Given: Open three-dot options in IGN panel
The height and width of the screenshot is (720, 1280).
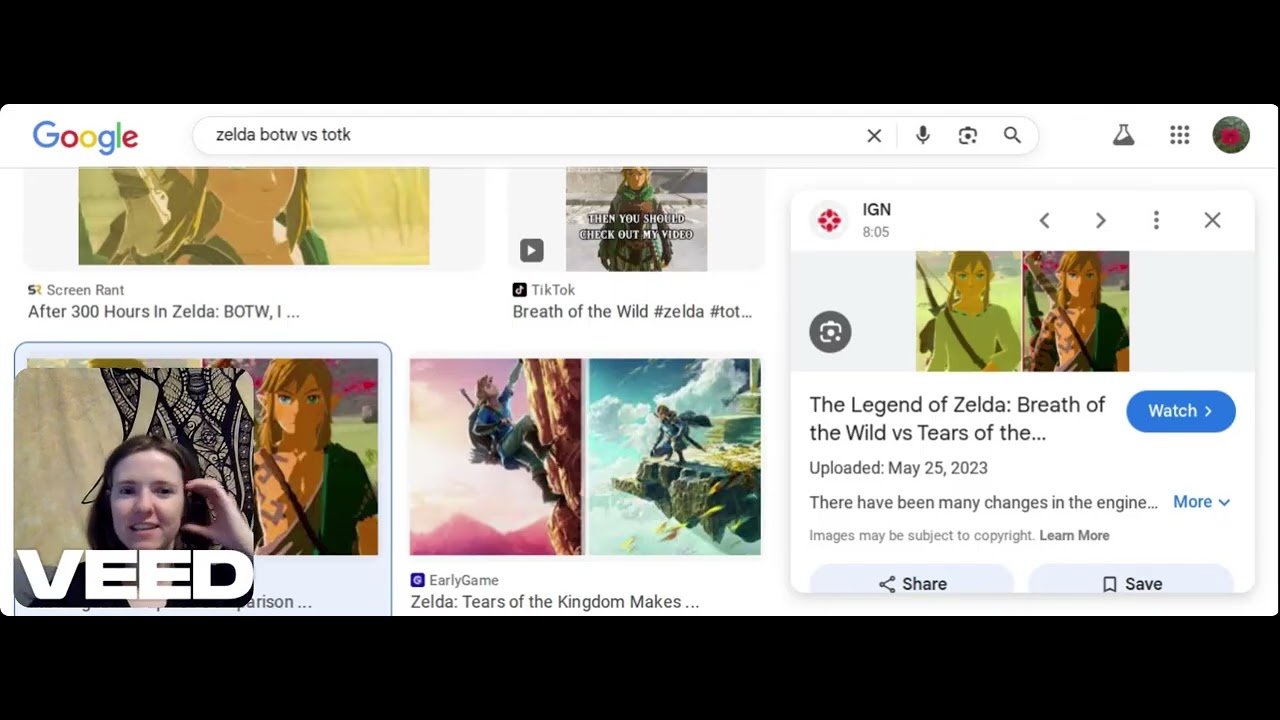Looking at the screenshot, I should (1156, 220).
